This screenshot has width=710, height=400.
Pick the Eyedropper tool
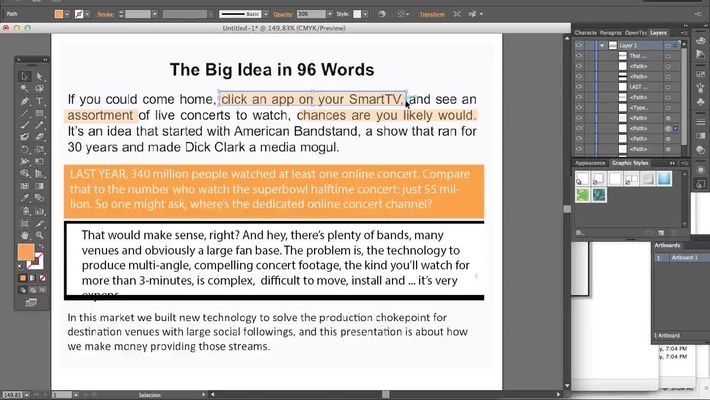24,198
